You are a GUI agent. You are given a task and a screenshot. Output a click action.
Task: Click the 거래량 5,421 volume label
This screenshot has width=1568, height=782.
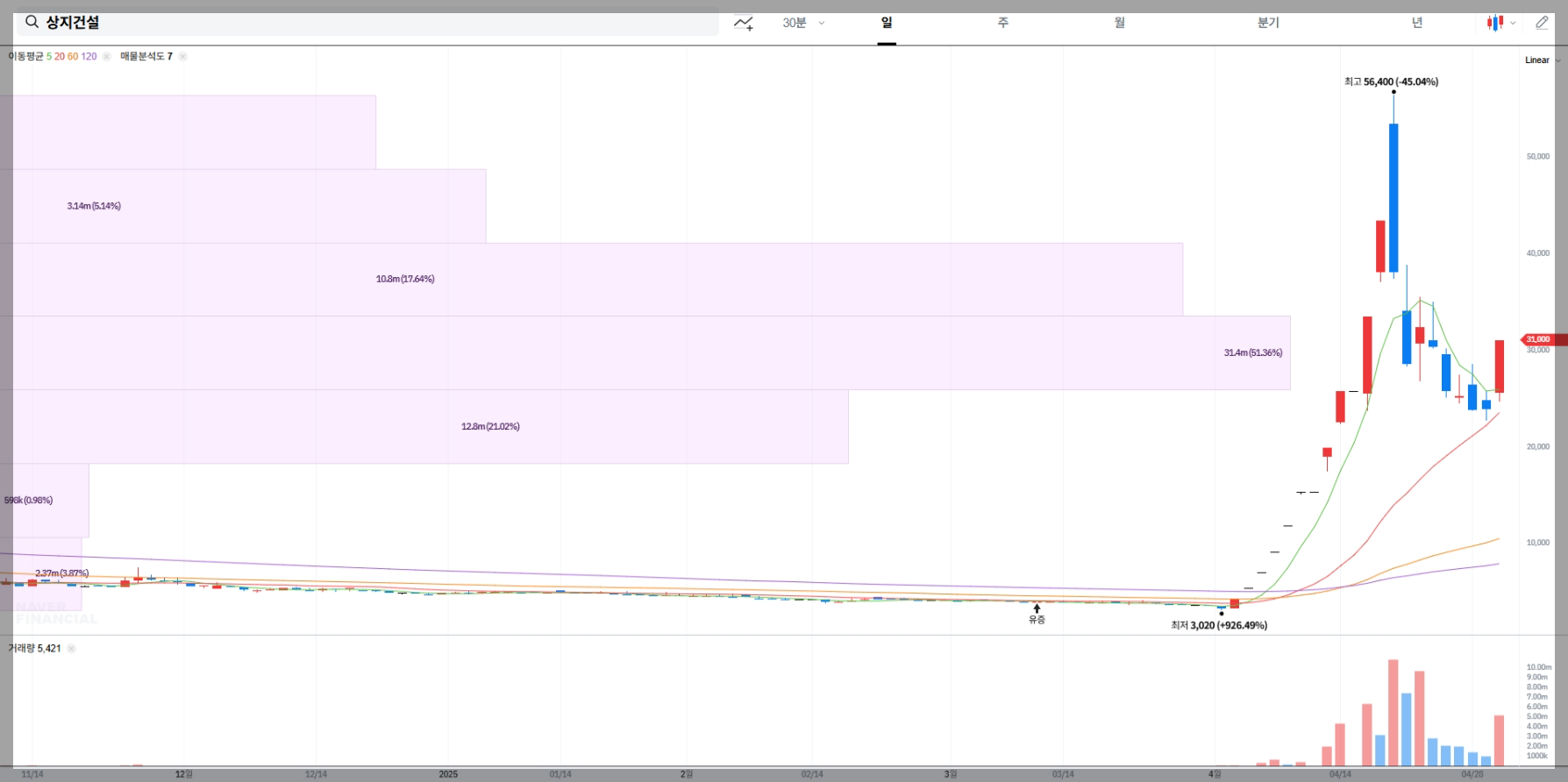point(34,649)
